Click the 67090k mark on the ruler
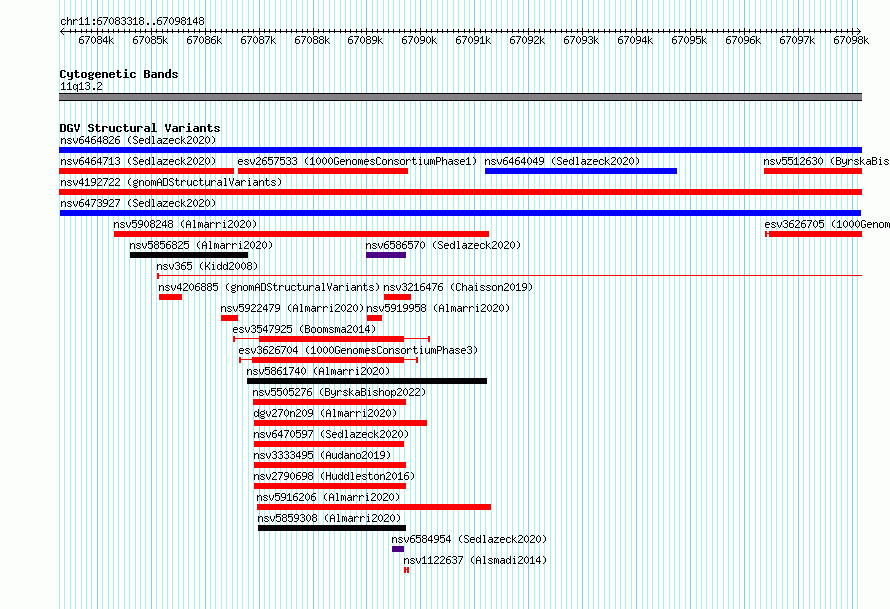The image size is (890, 609). click(x=419, y=40)
